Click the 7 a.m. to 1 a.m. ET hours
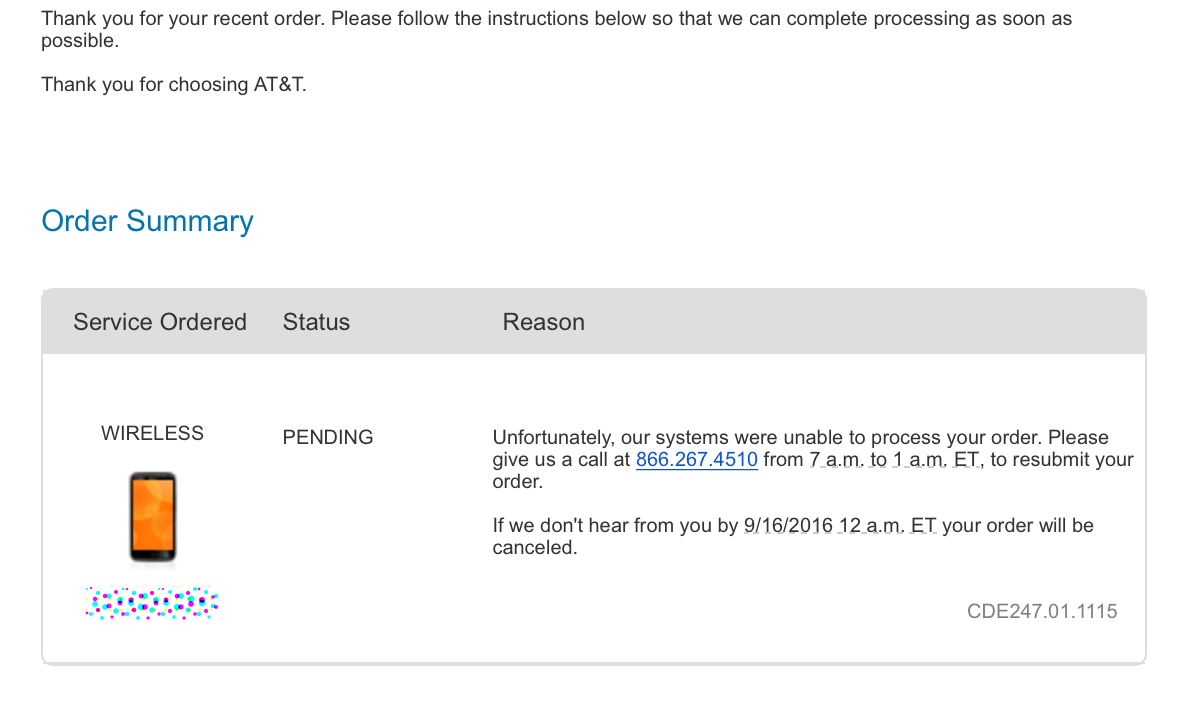 pos(896,460)
